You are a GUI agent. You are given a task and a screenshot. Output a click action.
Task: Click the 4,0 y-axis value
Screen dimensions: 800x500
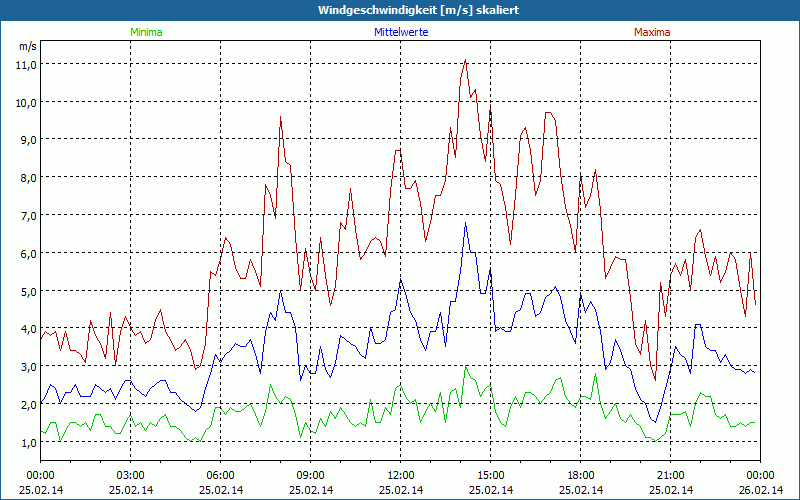pyautogui.click(x=28, y=329)
